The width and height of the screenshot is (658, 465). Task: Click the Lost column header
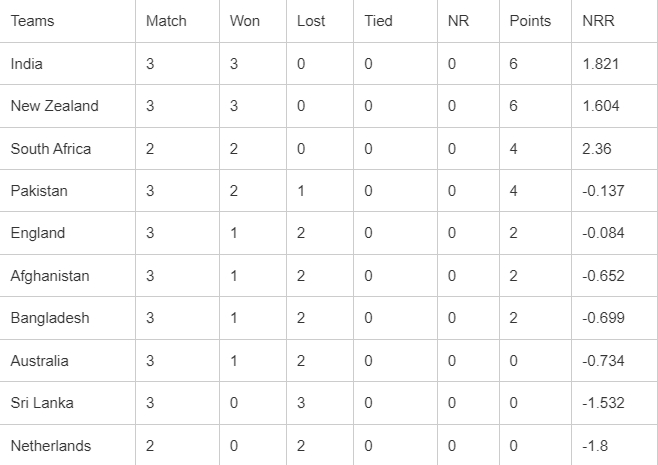(311, 21)
